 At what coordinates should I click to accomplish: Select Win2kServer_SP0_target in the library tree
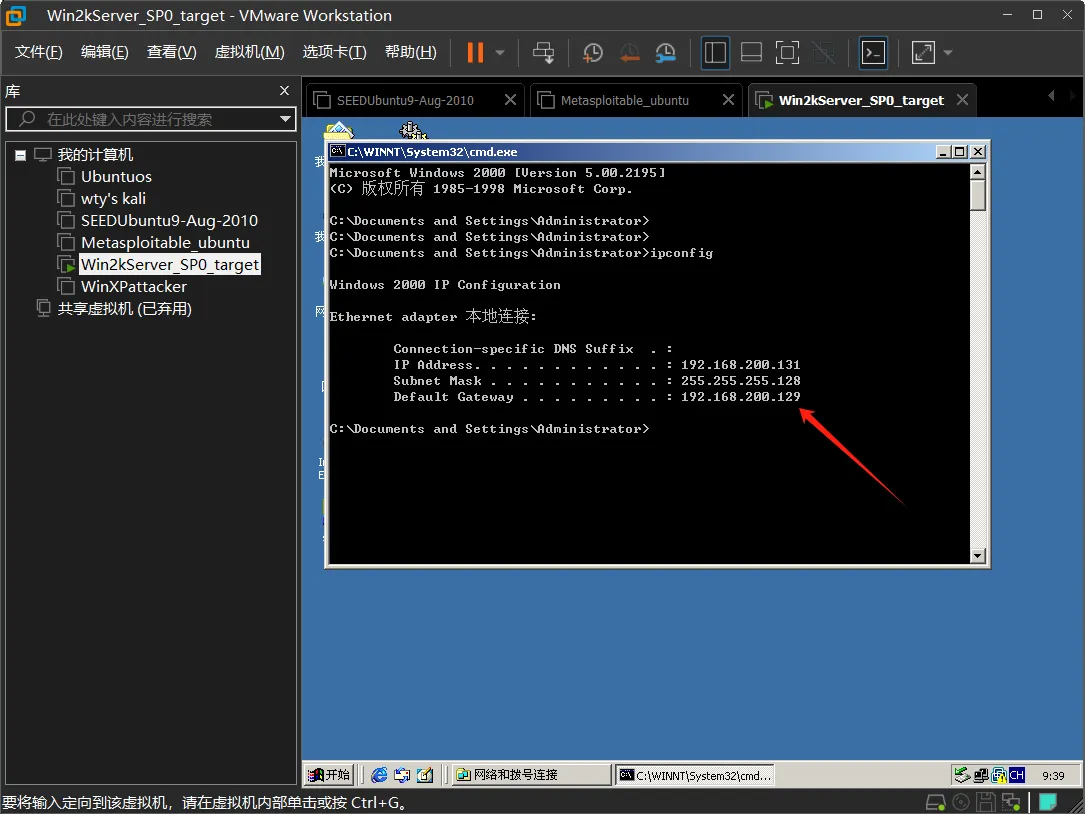170,264
